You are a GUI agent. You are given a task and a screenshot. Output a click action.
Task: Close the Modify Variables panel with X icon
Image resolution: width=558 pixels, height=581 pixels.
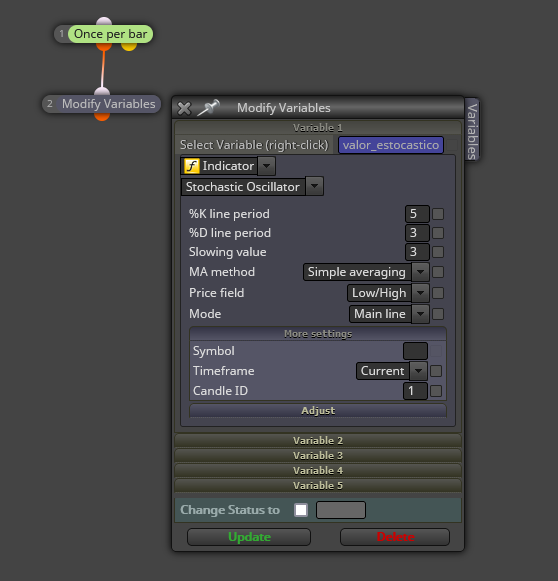184,109
